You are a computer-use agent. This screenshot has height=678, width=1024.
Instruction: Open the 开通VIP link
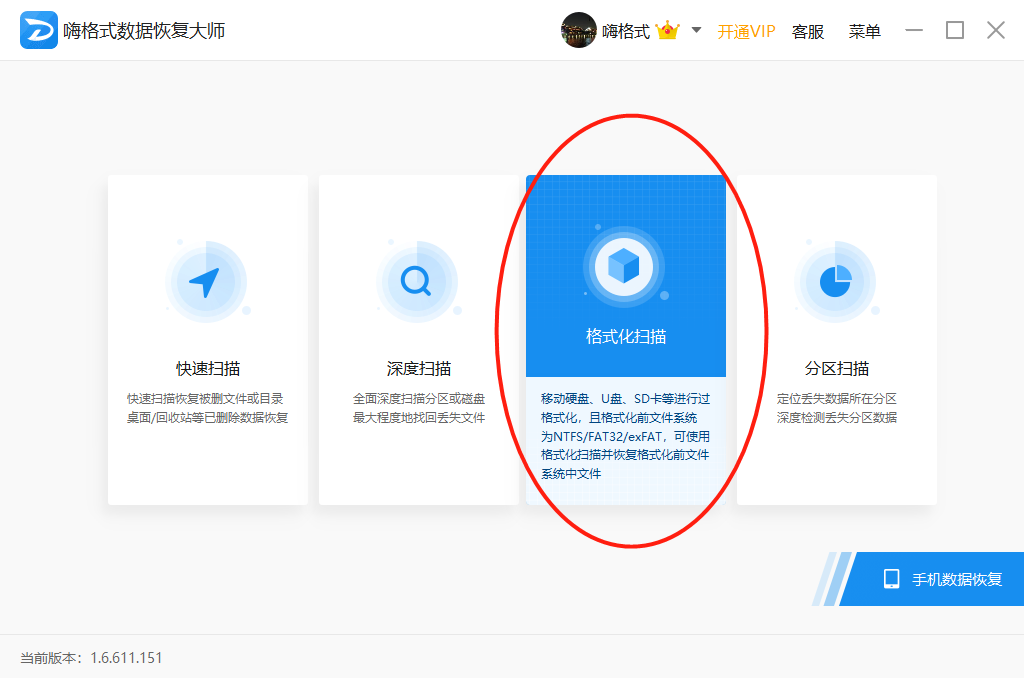click(746, 31)
